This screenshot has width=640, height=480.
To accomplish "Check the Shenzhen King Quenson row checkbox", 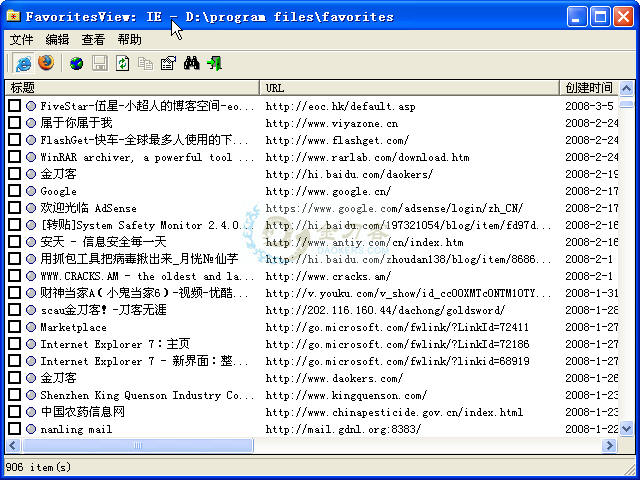I will (x=14, y=395).
